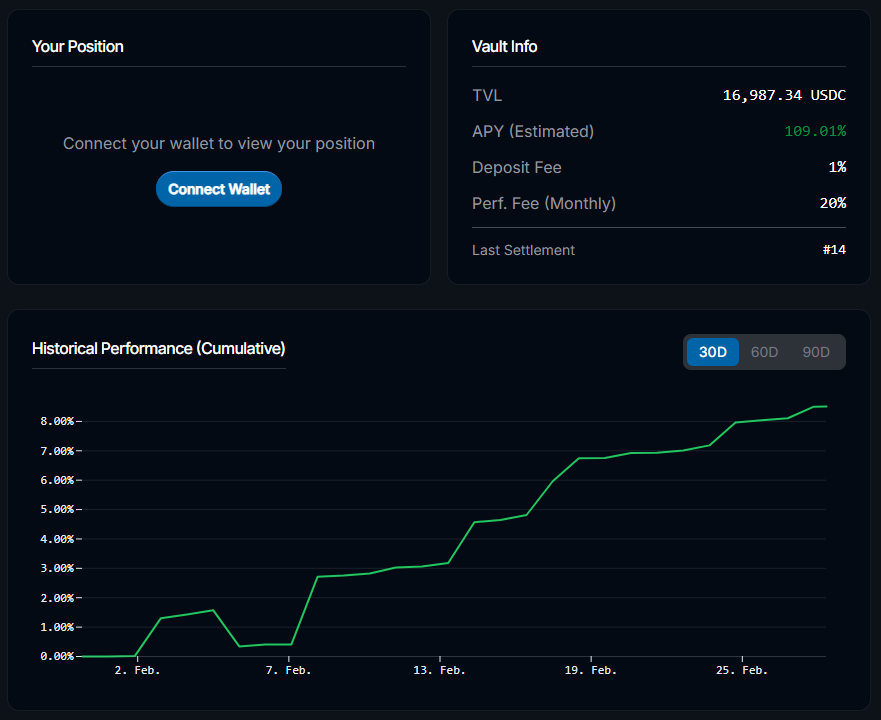The image size is (881, 720).
Task: Click the Last Settlement number #14
Action: [834, 250]
